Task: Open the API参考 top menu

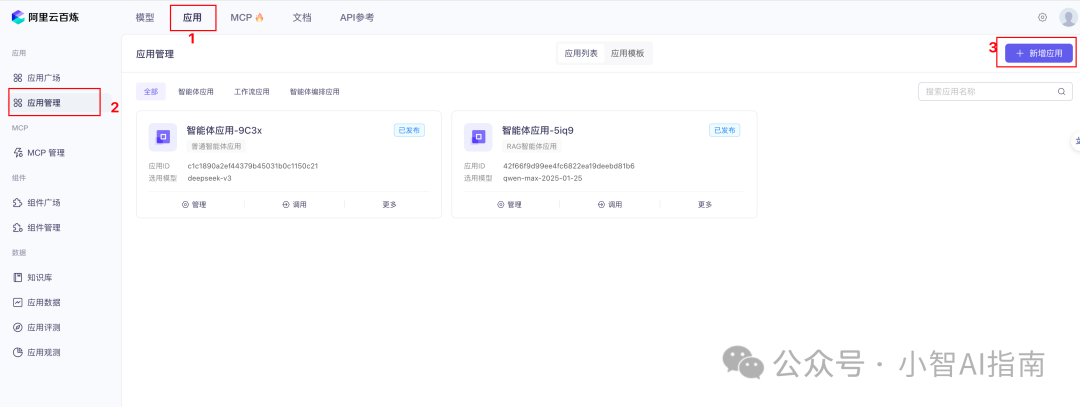Action: click(x=357, y=17)
